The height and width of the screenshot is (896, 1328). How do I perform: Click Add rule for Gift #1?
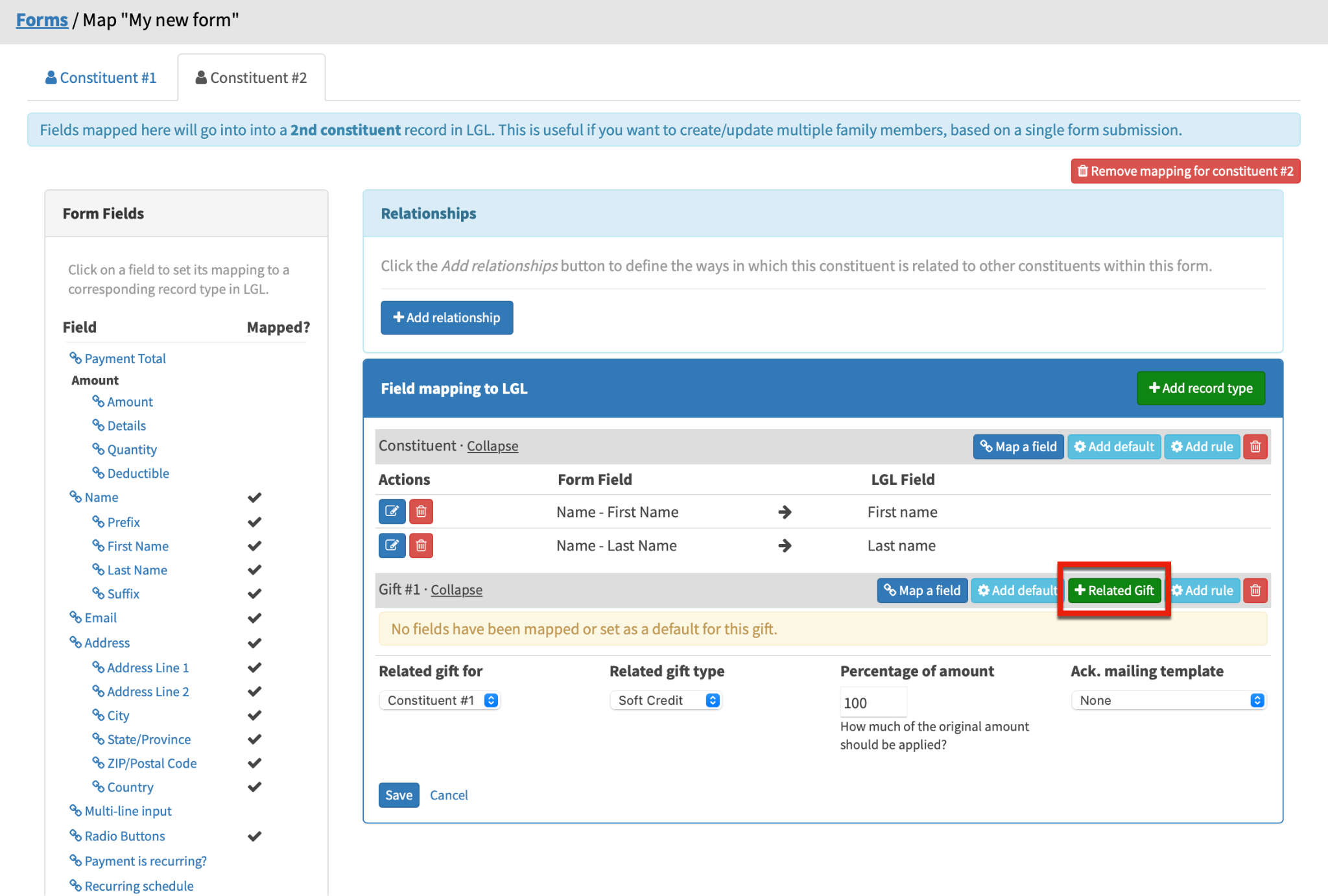coord(1205,591)
